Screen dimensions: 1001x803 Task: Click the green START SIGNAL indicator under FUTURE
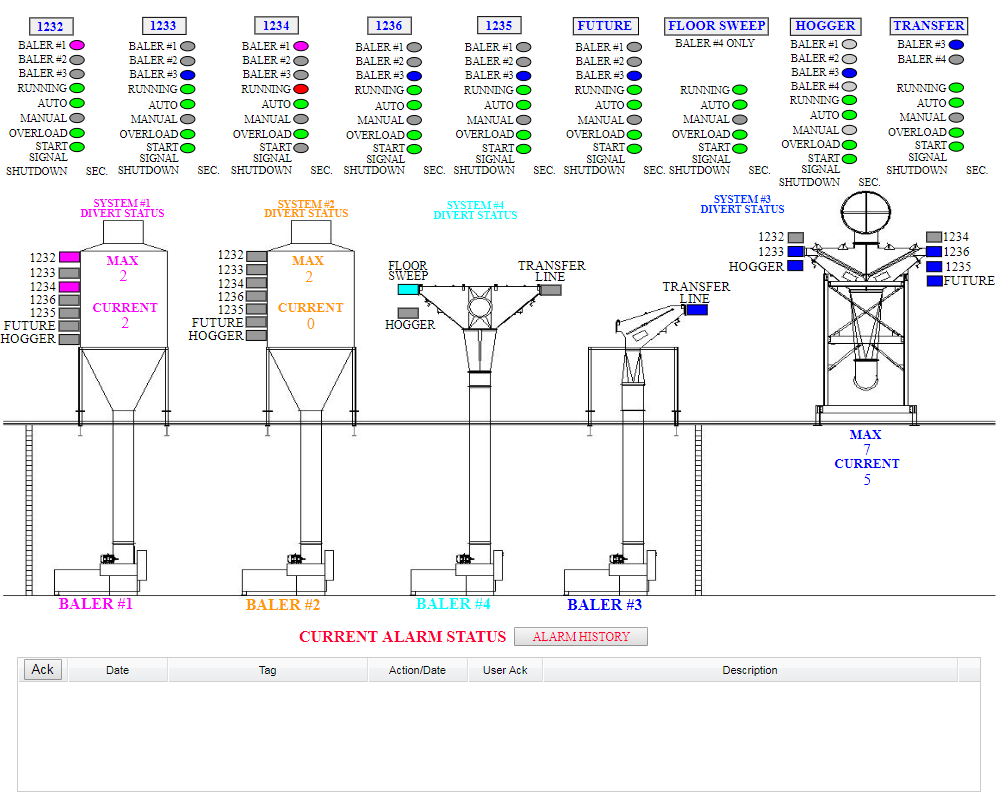point(634,149)
